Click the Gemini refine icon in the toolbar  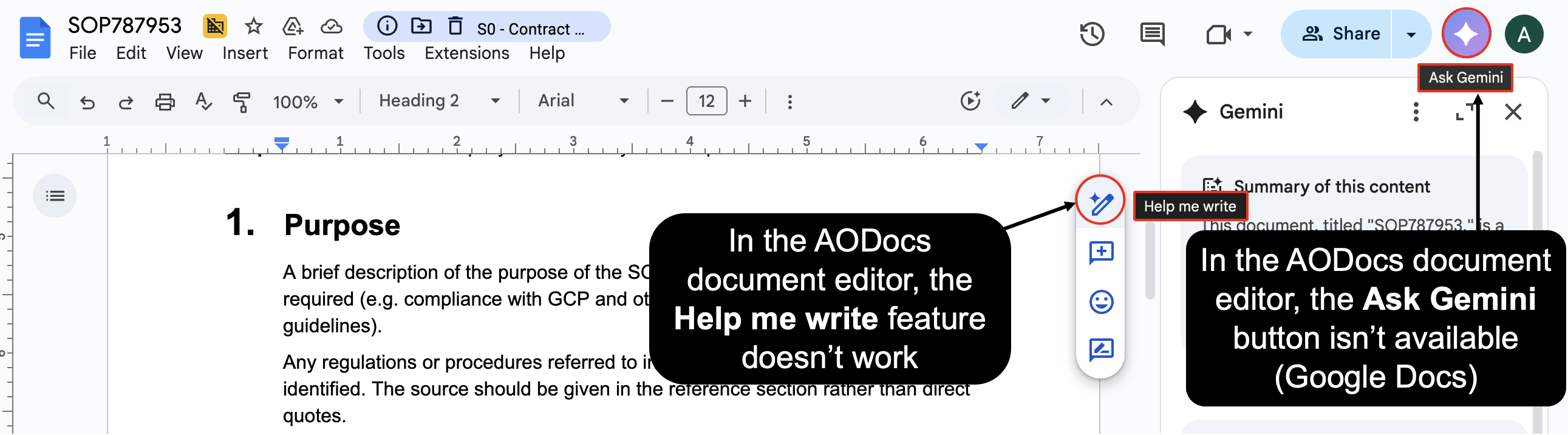tap(970, 100)
